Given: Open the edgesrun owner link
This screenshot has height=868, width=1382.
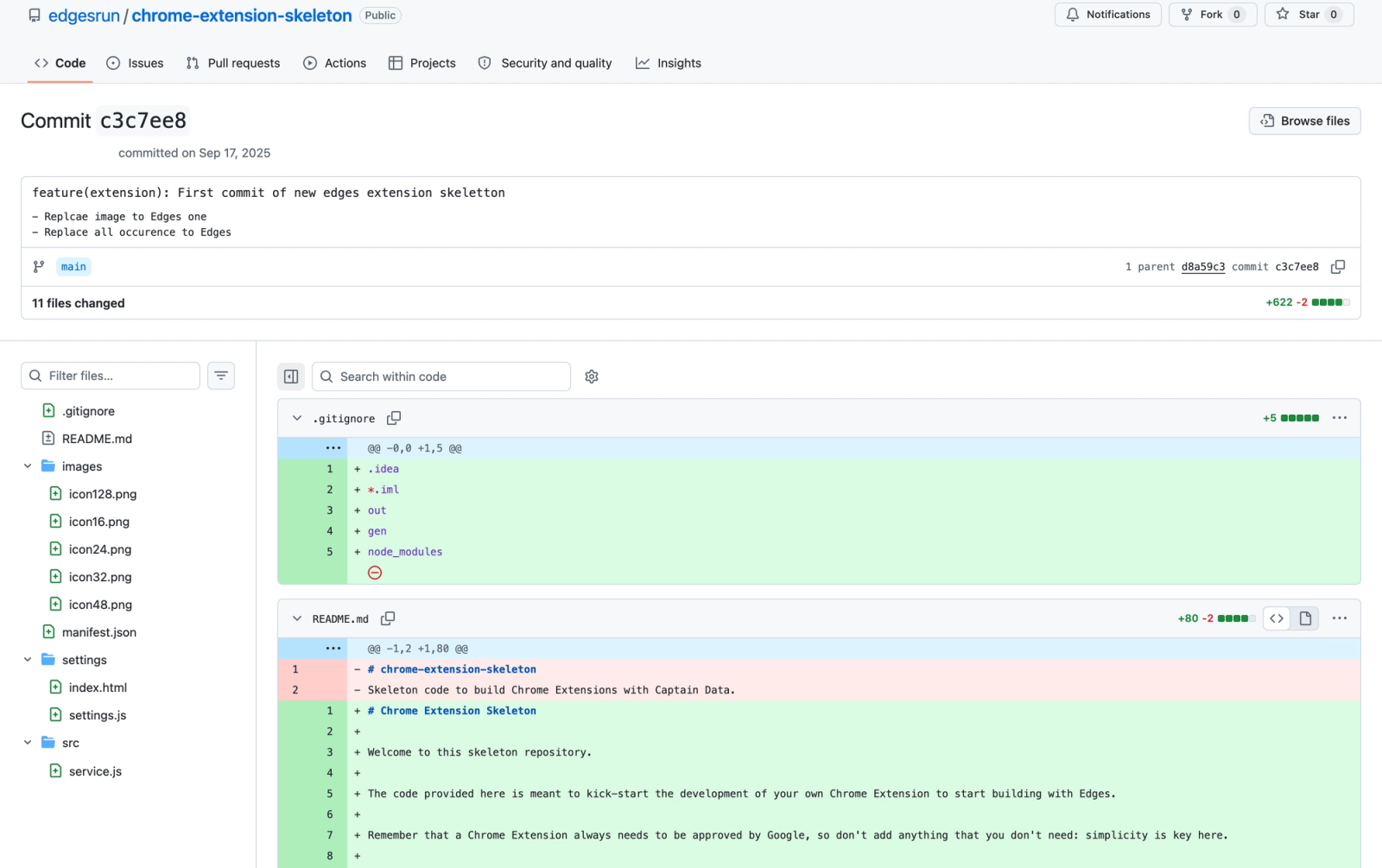Looking at the screenshot, I should [x=84, y=16].
